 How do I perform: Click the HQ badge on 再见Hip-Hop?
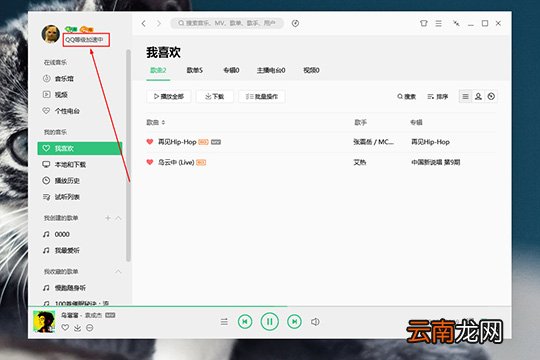pos(204,142)
